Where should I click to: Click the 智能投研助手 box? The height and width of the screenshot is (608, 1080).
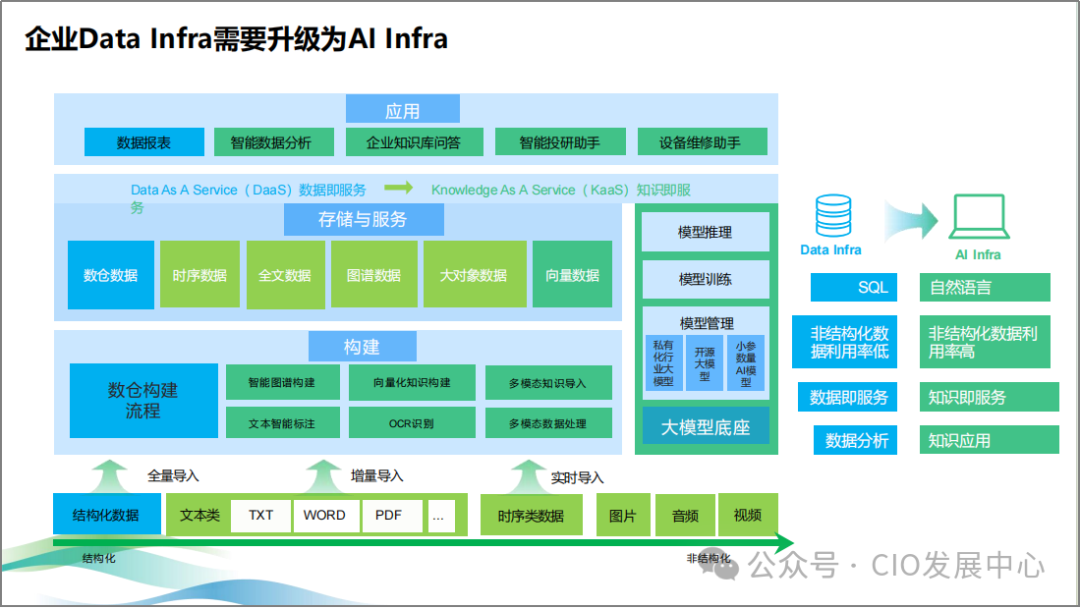560,143
